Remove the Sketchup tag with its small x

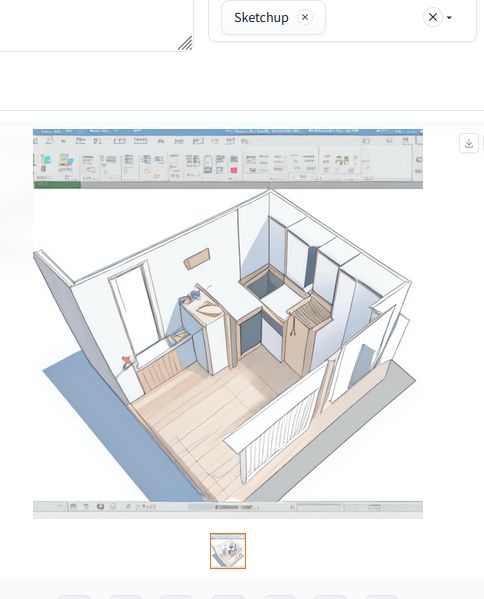(305, 17)
